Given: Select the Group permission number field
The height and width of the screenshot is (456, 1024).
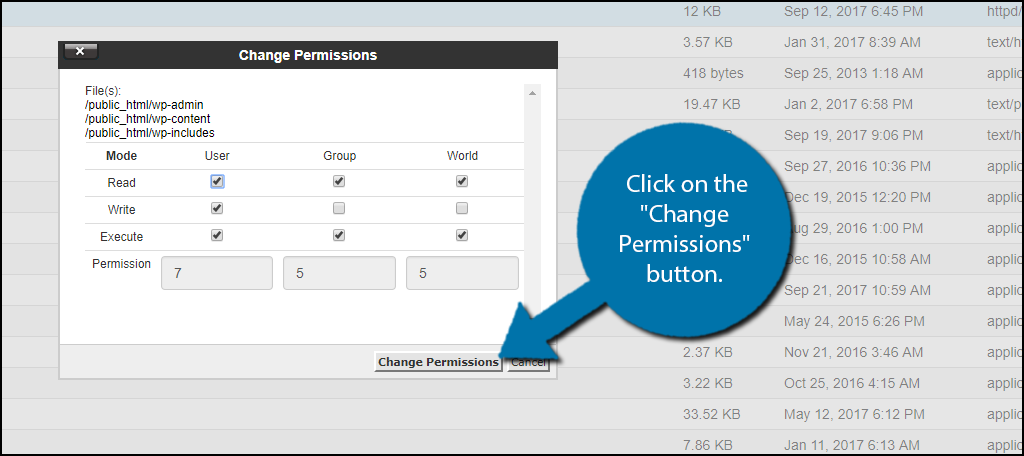Looking at the screenshot, I should (x=339, y=273).
